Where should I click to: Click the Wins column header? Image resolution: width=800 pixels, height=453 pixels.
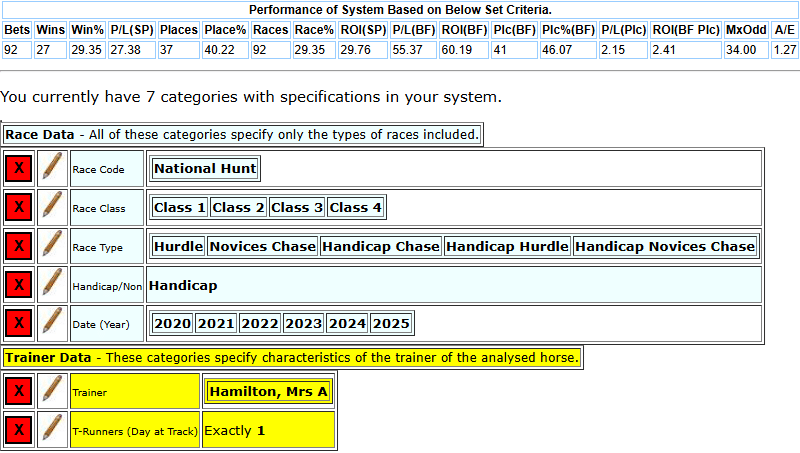pos(51,30)
